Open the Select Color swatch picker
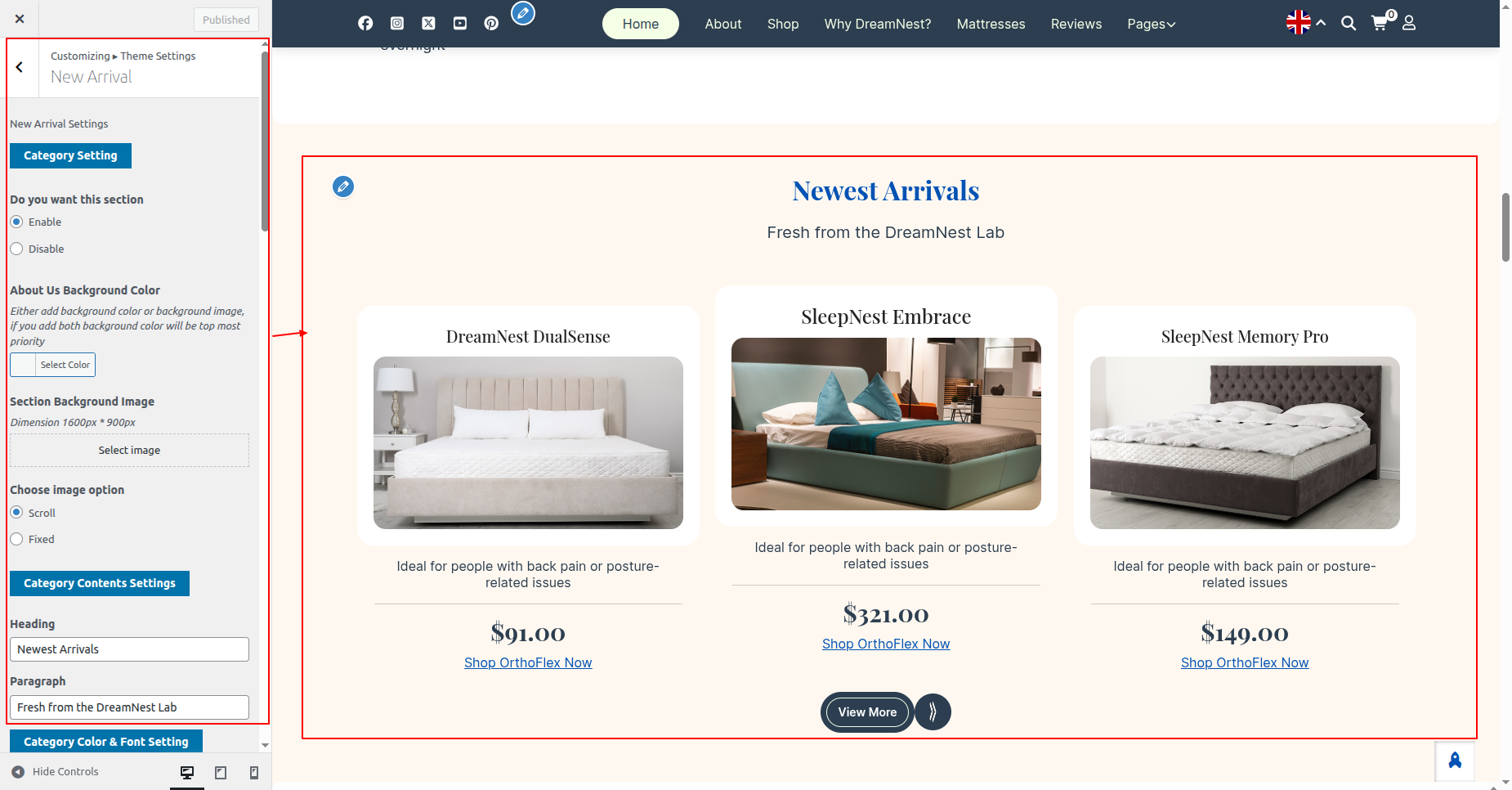 click(x=52, y=365)
